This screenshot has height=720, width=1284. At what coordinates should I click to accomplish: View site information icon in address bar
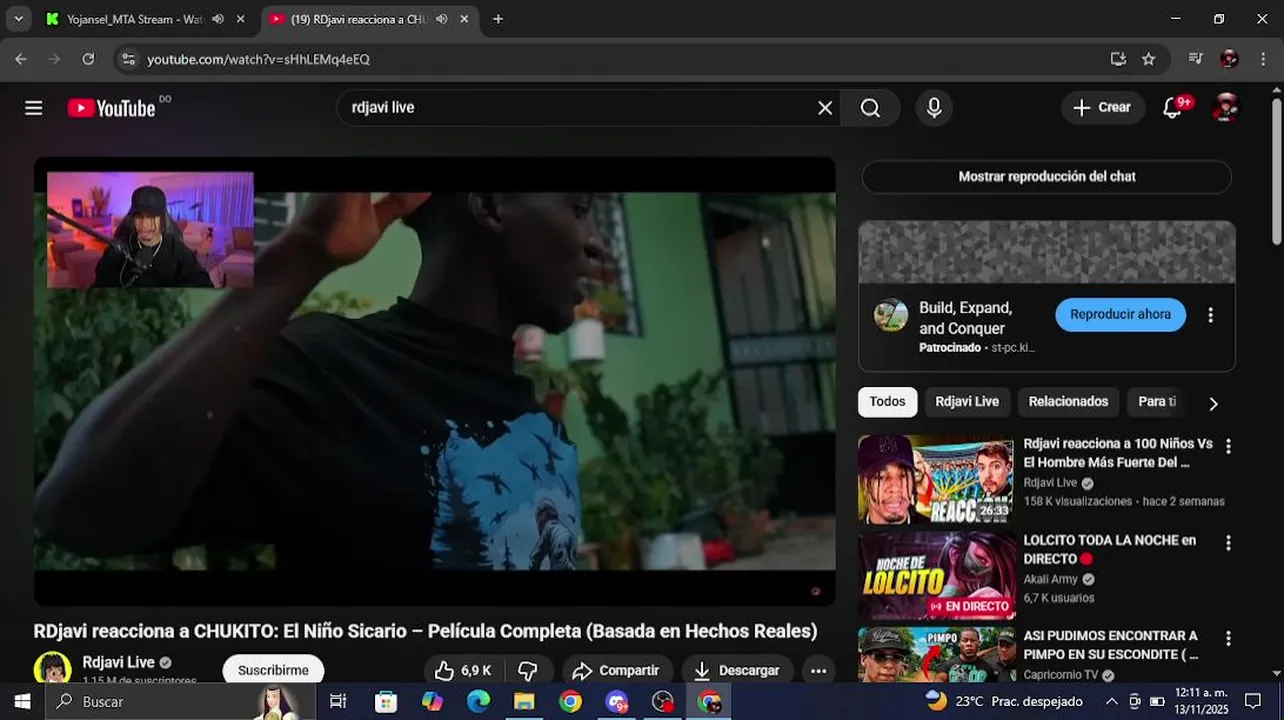point(128,59)
